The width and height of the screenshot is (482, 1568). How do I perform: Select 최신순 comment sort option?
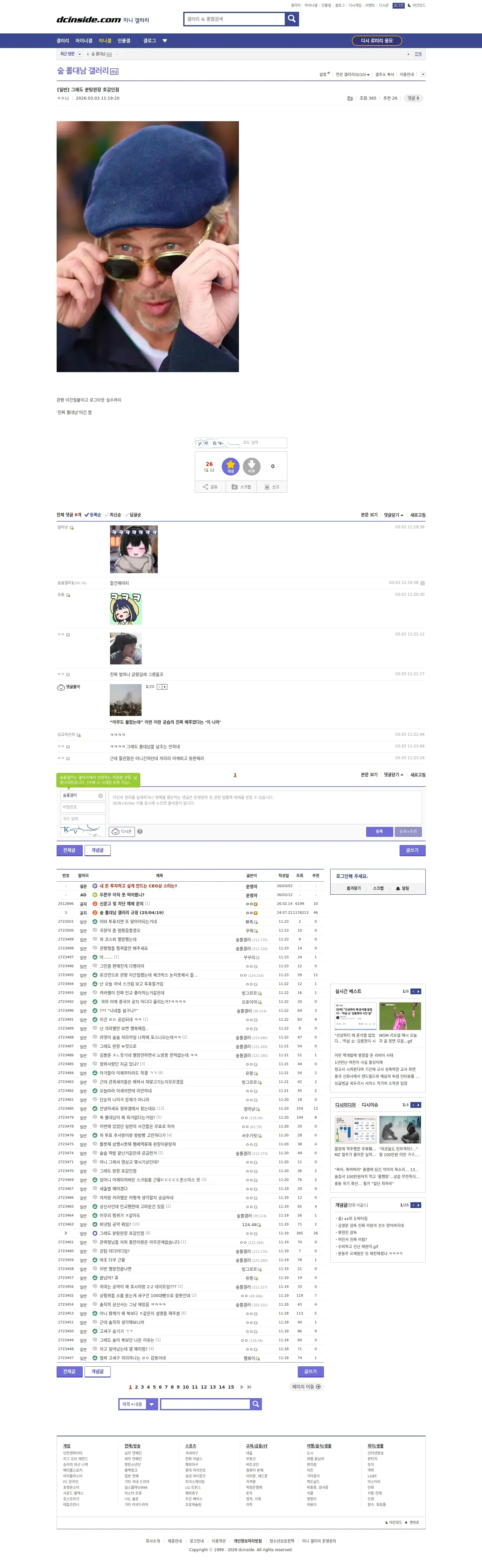(113, 515)
